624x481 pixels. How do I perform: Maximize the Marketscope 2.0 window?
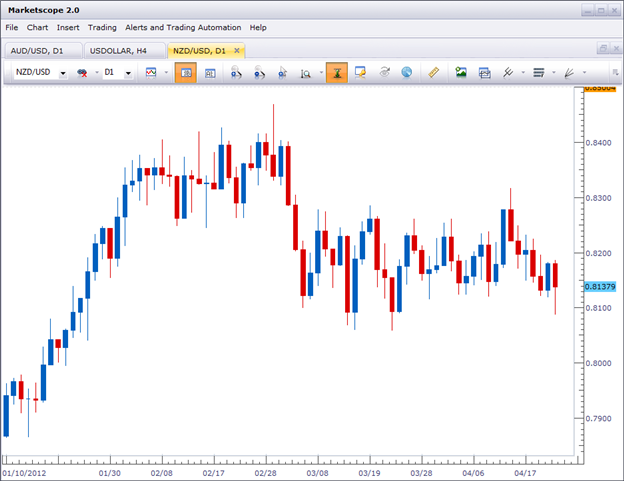tap(601, 11)
